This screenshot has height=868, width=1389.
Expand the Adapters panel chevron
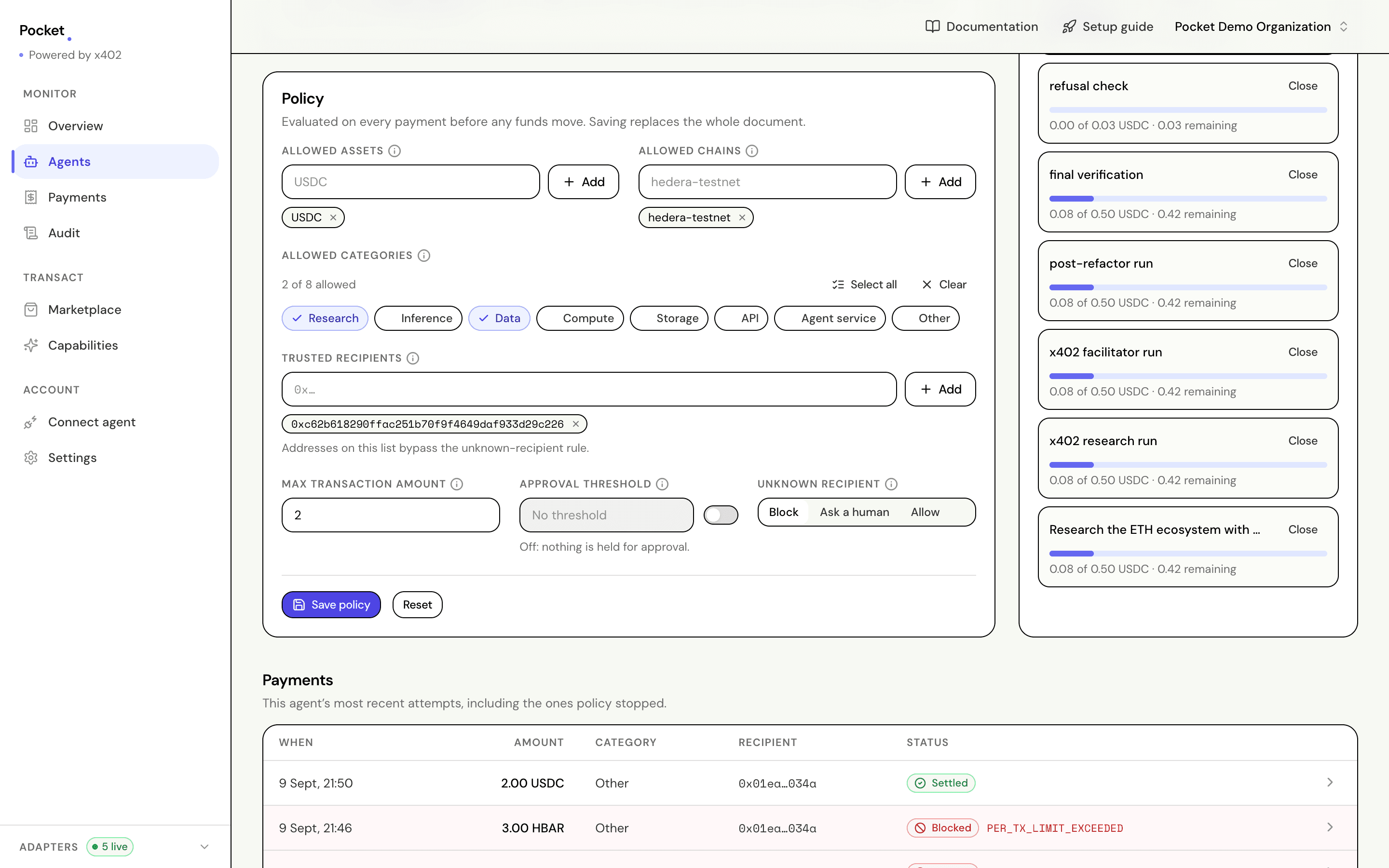(204, 846)
